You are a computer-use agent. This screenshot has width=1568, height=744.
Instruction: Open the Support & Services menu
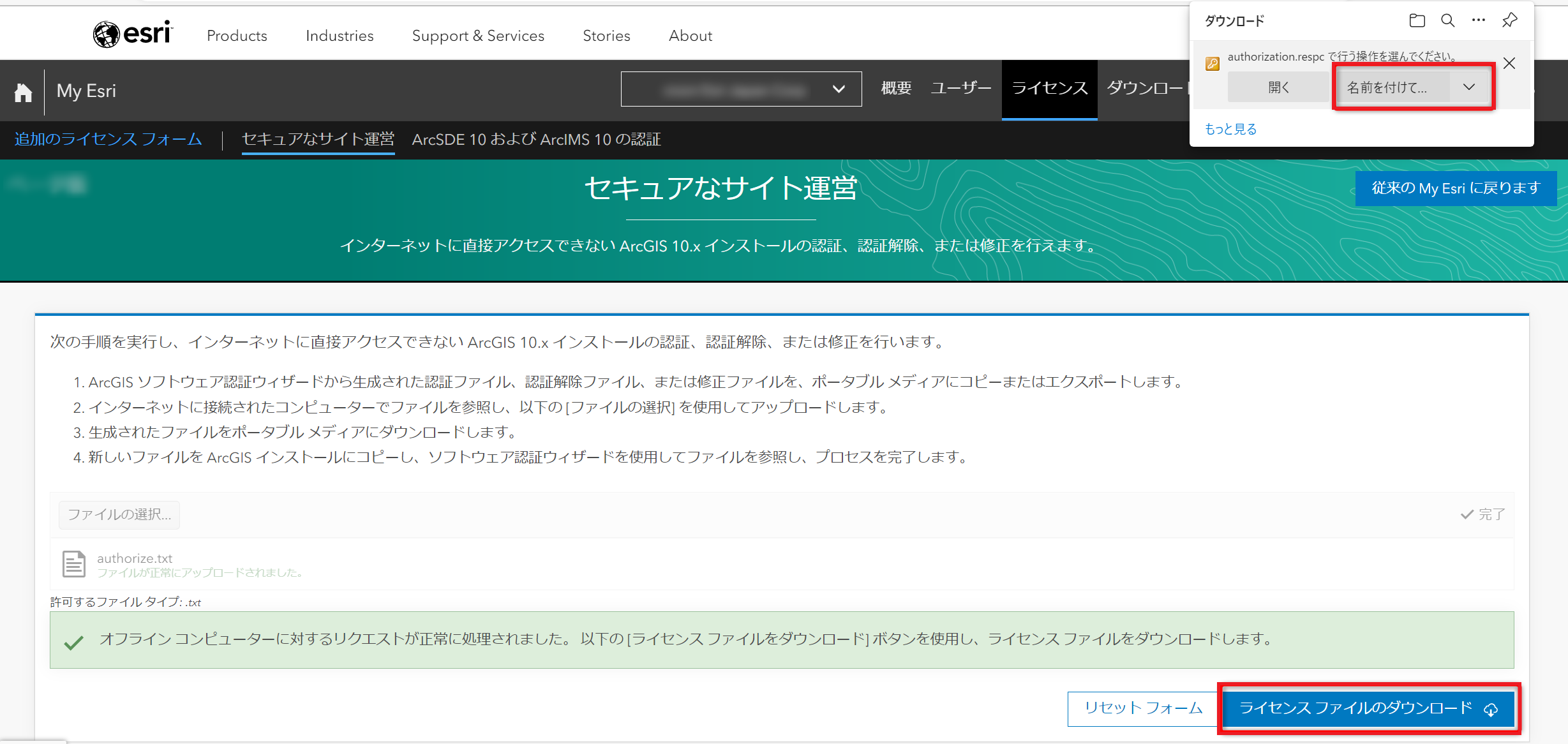478,36
